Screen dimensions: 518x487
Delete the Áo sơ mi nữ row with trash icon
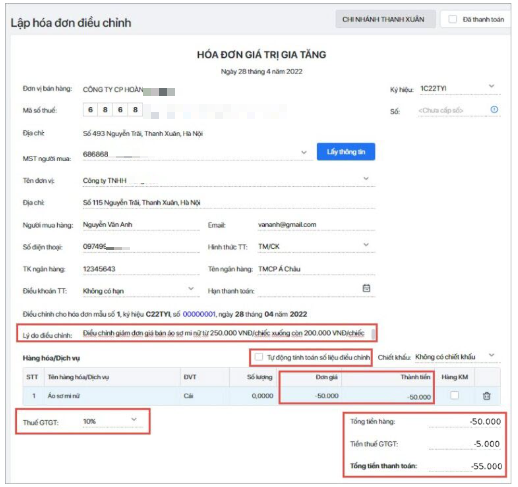click(486, 396)
